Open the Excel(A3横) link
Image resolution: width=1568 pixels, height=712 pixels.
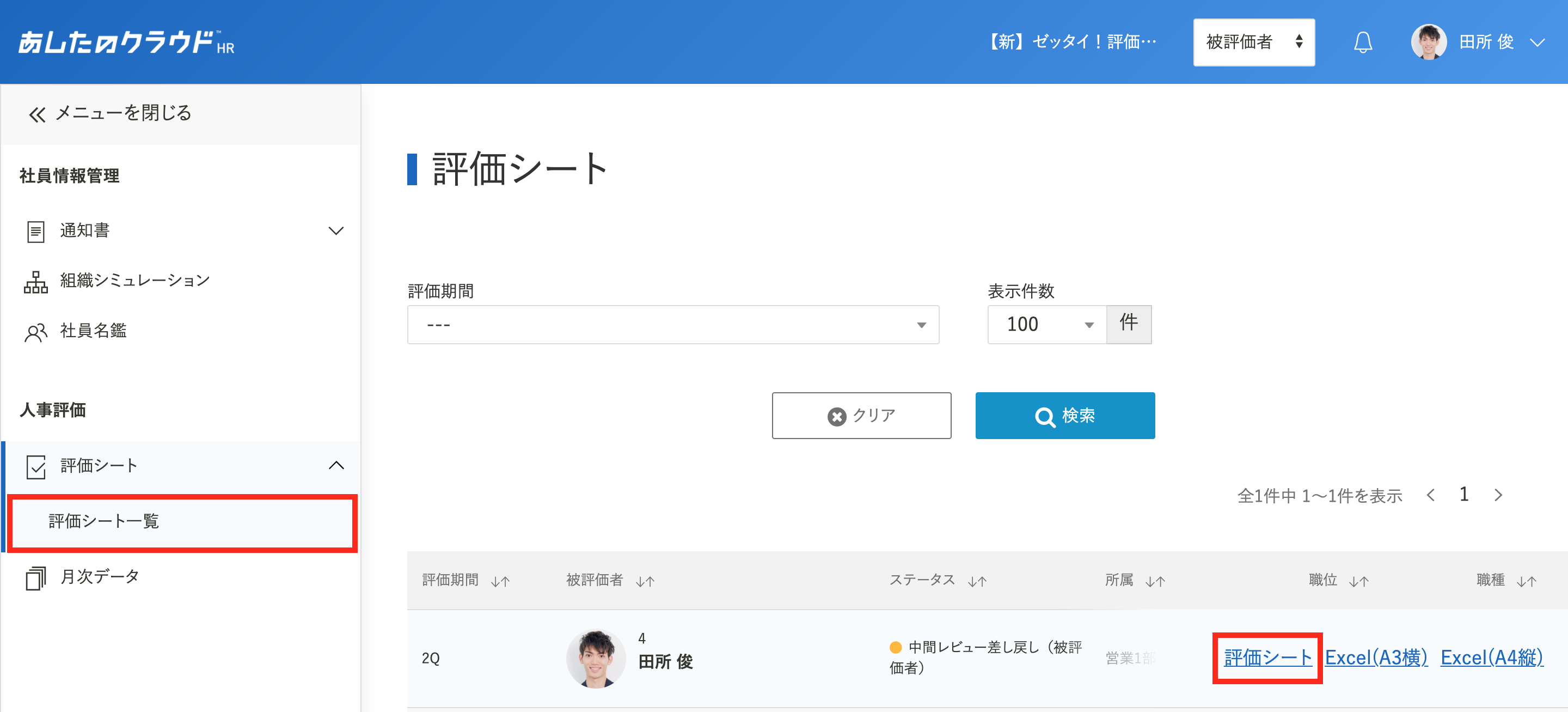[1376, 658]
